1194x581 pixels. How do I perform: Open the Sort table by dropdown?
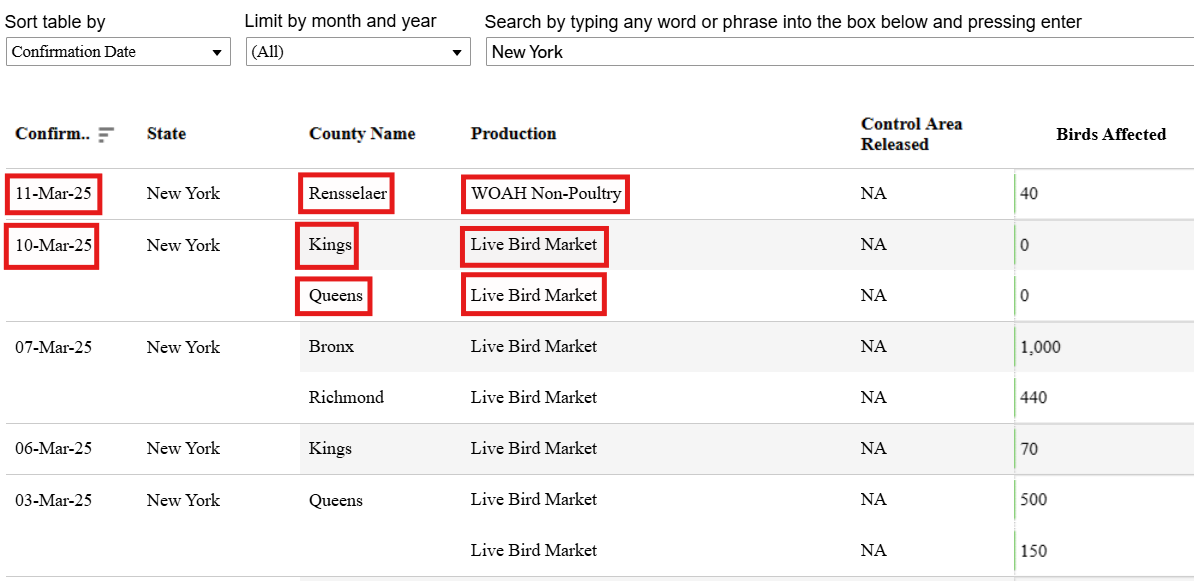click(x=118, y=53)
